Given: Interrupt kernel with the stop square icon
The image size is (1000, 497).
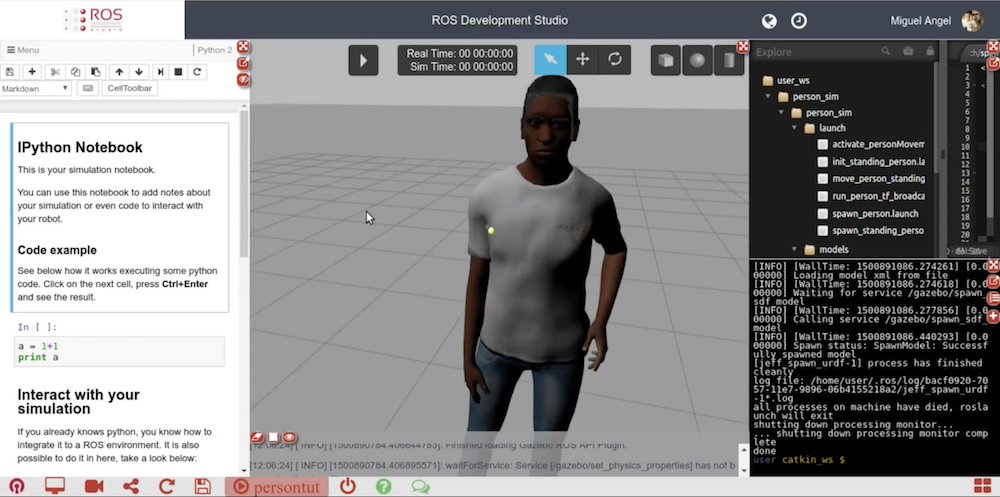Looking at the screenshot, I should pyautogui.click(x=179, y=72).
